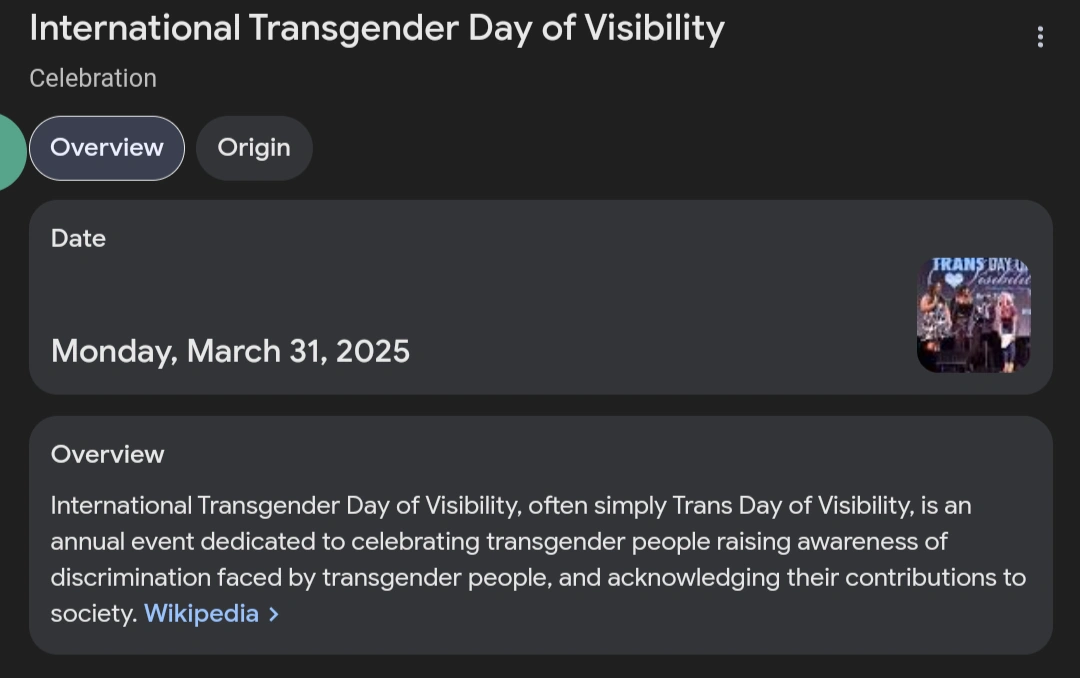Click the Monday, March 31, 2025 date text
Viewport: 1080px width, 678px height.
pyautogui.click(x=230, y=351)
